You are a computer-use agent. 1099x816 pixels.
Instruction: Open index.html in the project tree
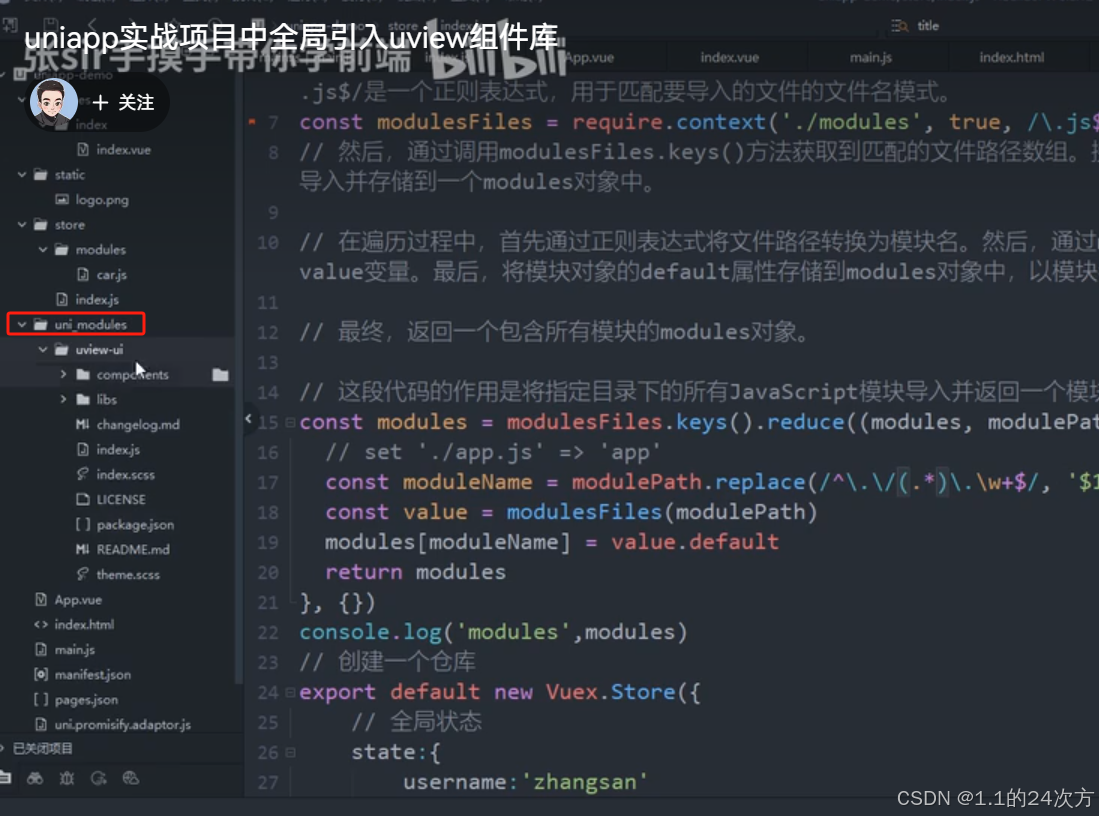coord(83,625)
